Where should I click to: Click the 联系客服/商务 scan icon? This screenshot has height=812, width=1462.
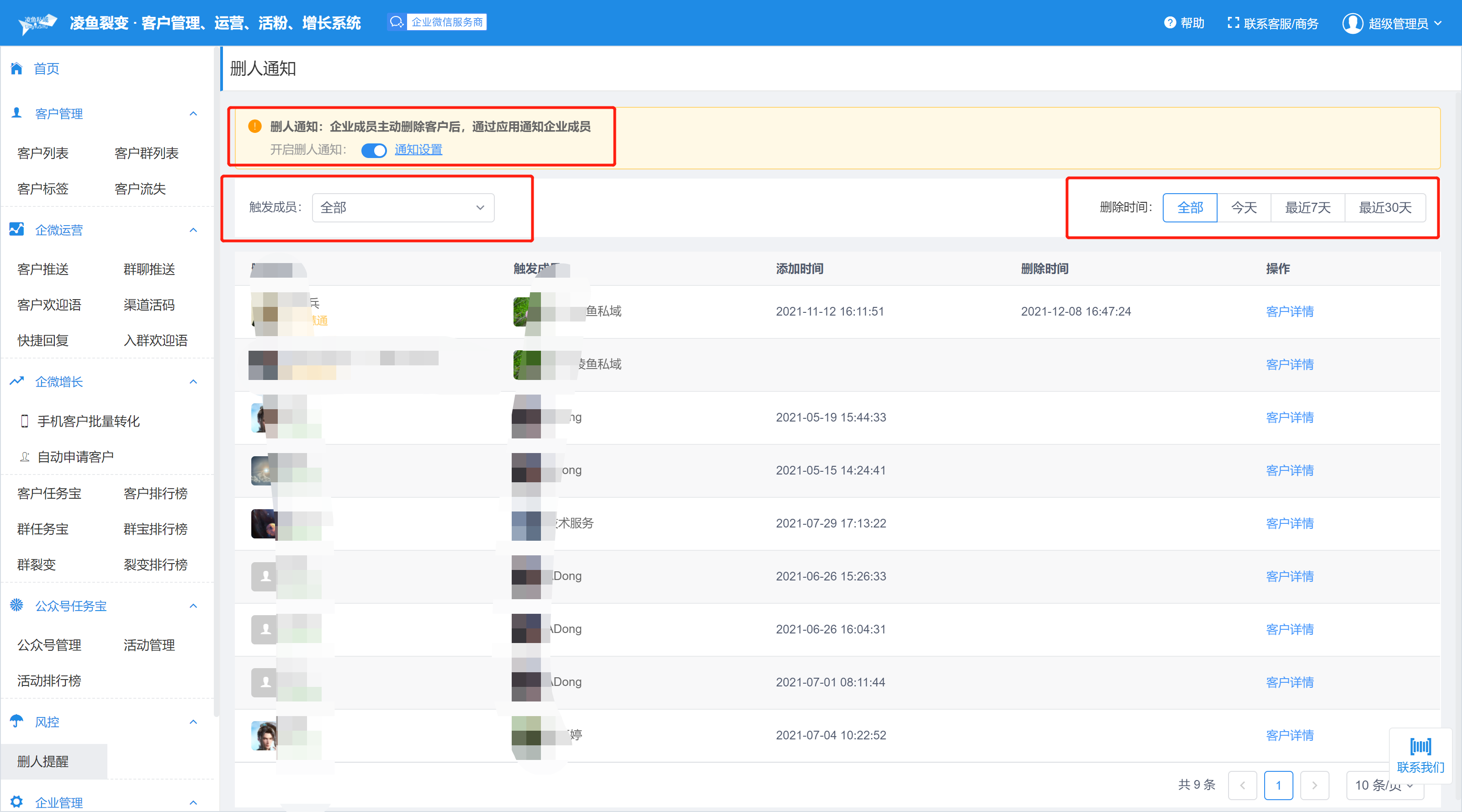tap(1233, 23)
